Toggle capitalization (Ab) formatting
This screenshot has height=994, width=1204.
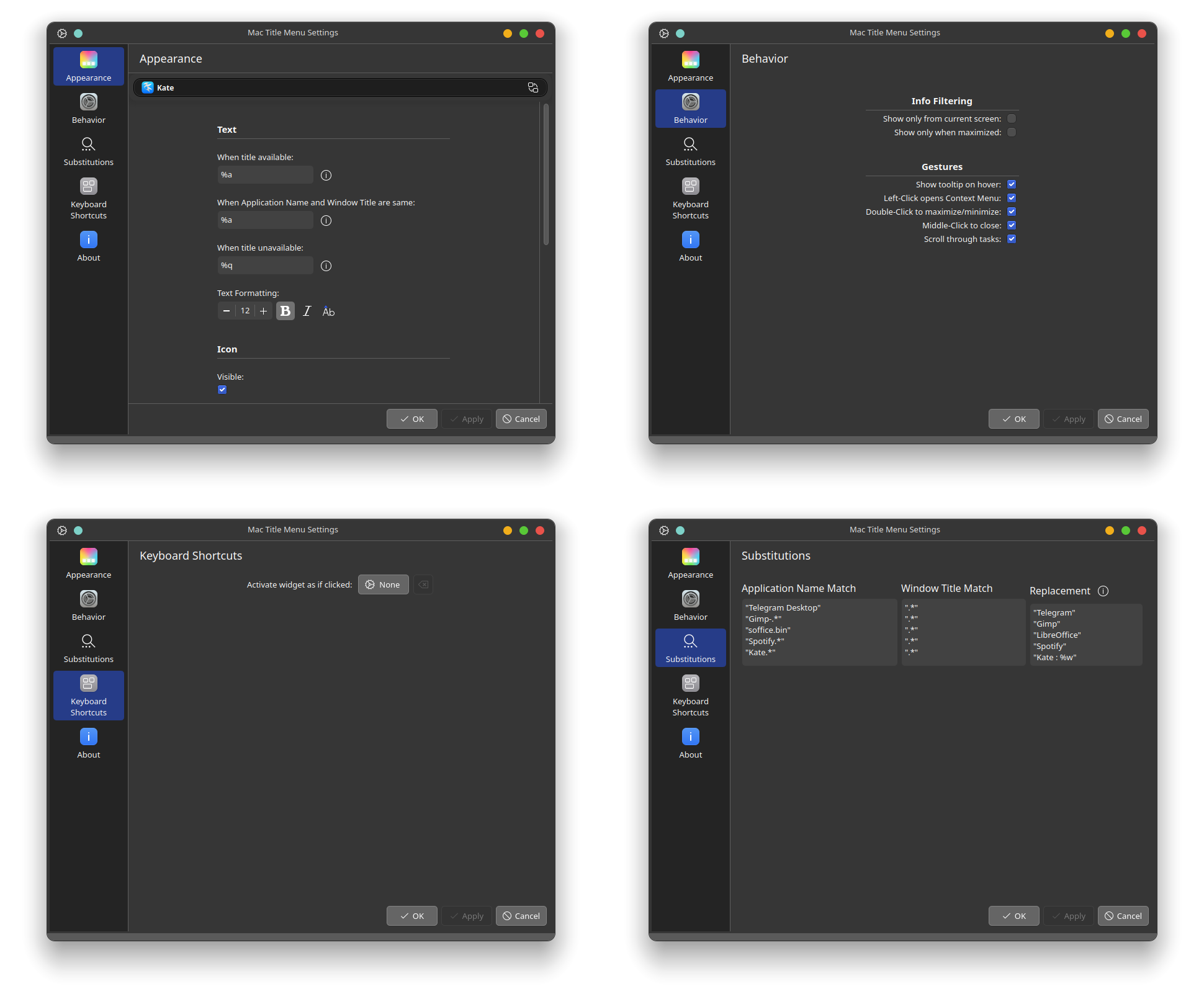pos(328,311)
